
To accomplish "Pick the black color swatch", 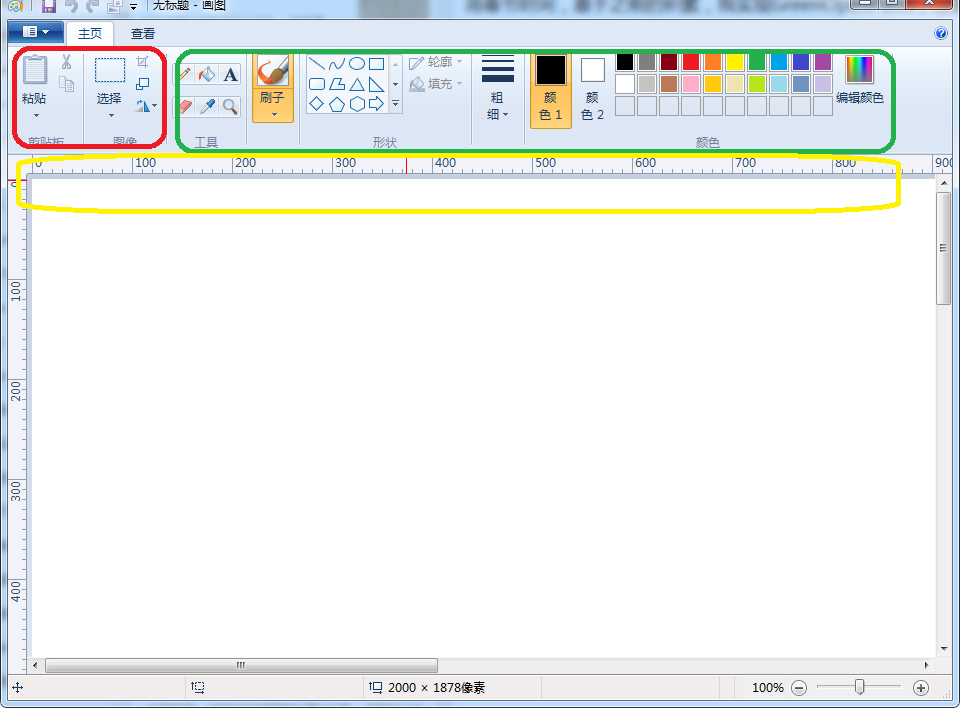I will 625,62.
